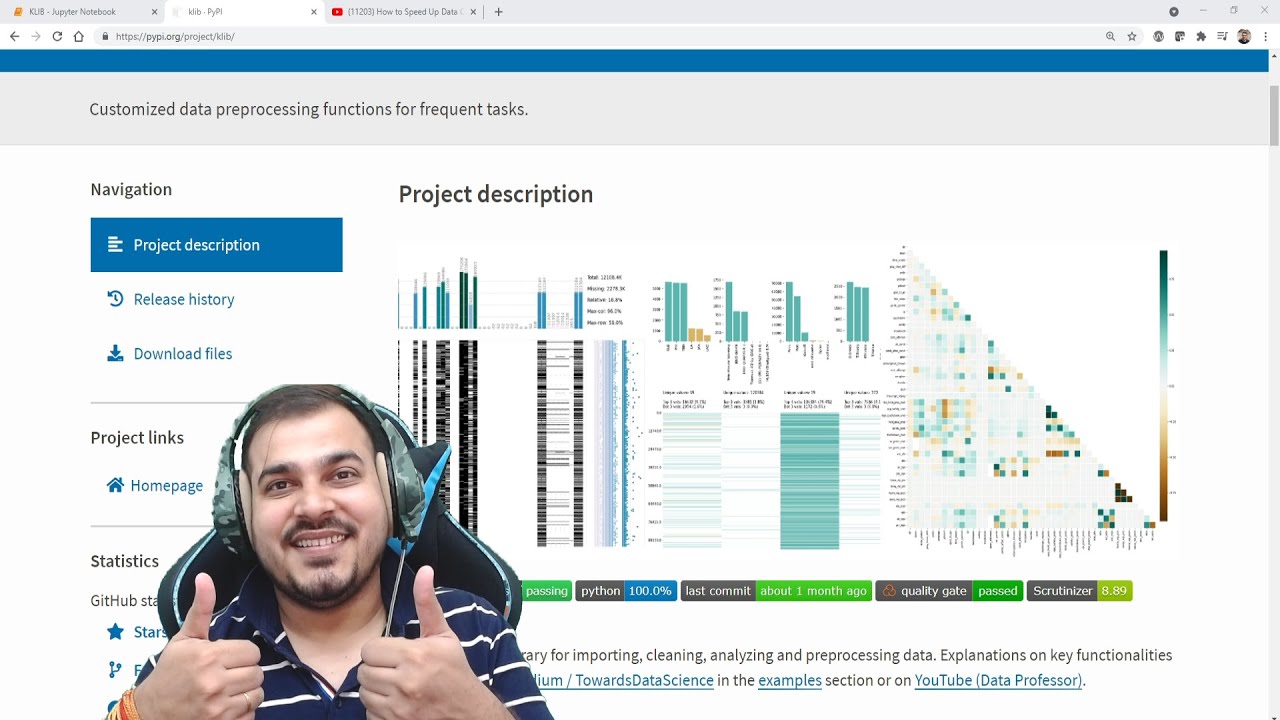This screenshot has height=720, width=1280.
Task: Open the Chrome three-dot menu
Action: 1264,36
